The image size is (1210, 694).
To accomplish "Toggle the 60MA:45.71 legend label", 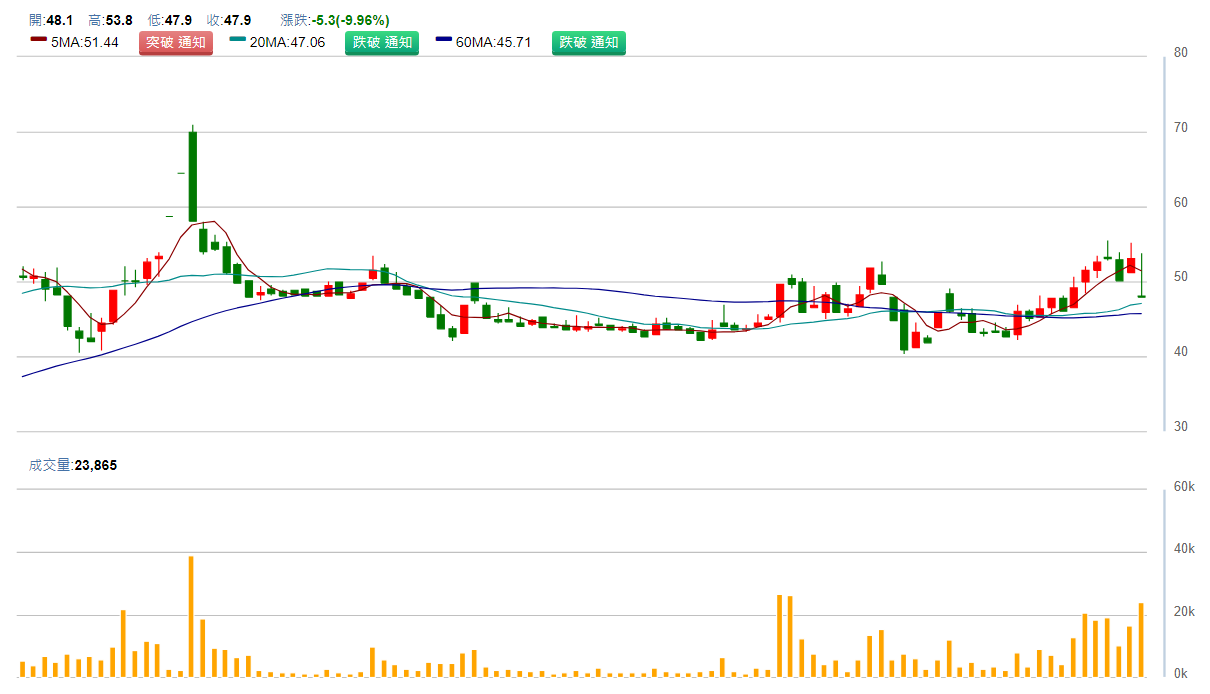I will tap(493, 43).
